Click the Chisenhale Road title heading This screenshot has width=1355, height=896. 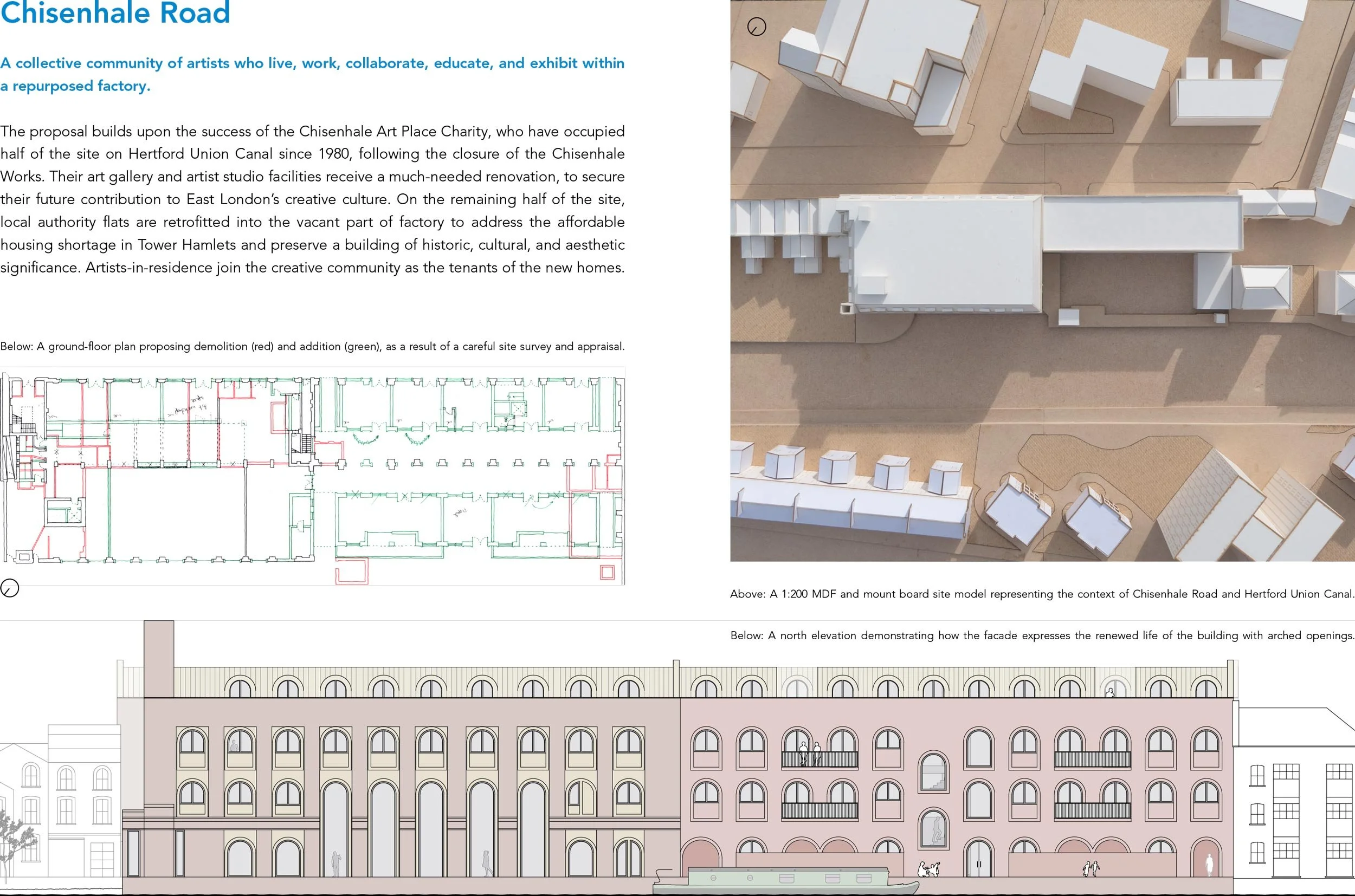[115, 12]
